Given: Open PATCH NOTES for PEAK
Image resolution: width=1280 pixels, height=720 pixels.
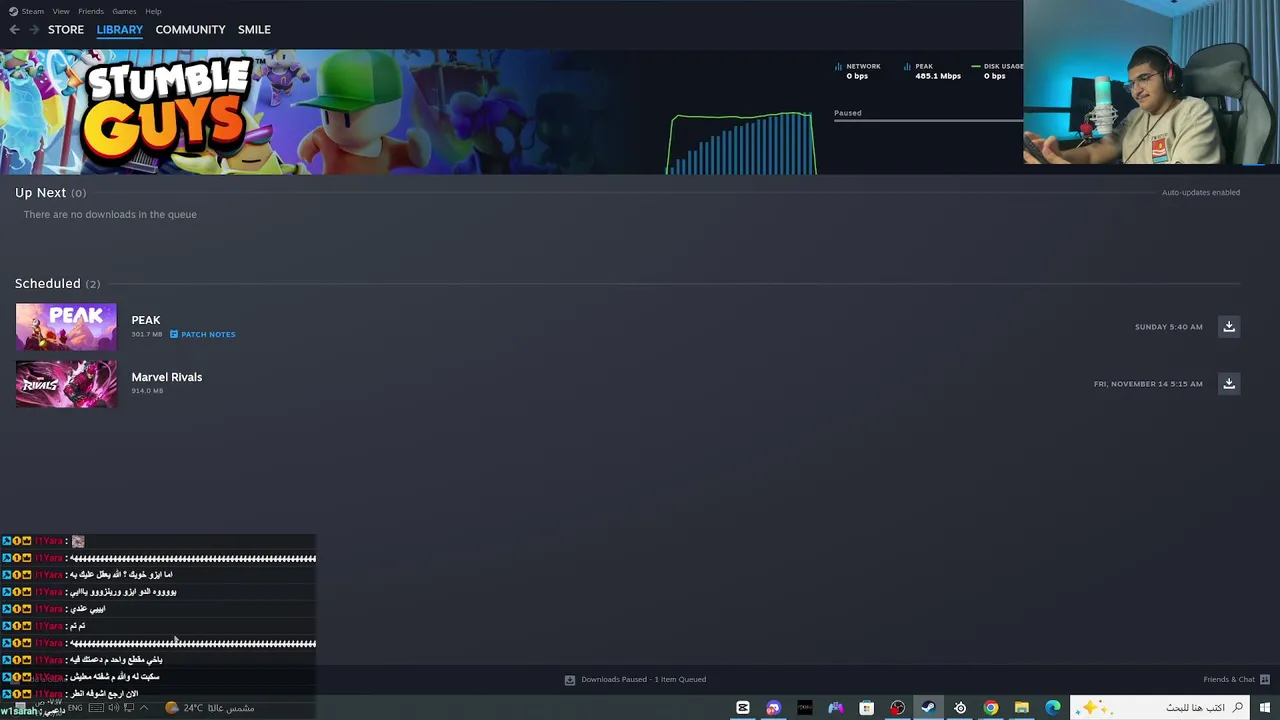Looking at the screenshot, I should (x=208, y=334).
